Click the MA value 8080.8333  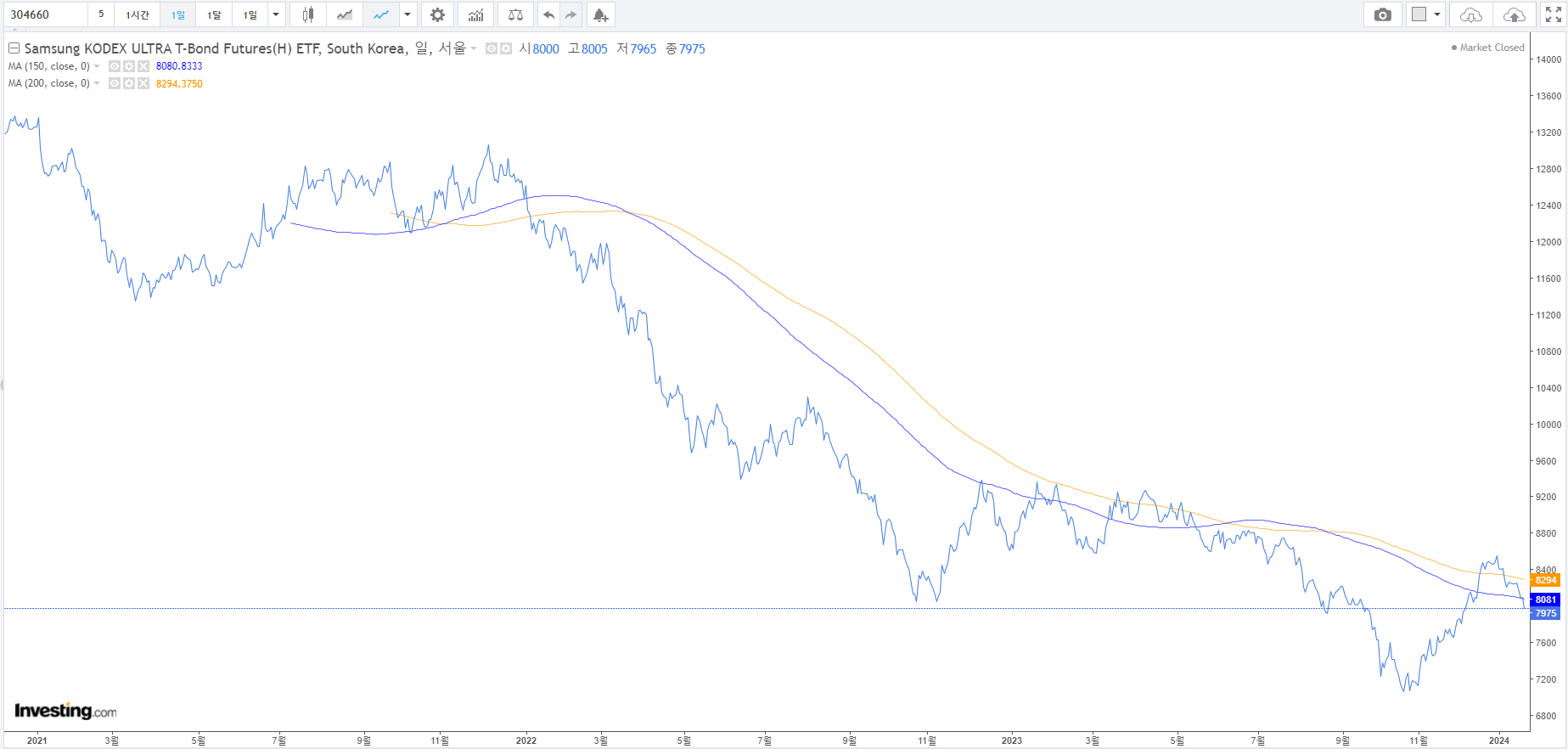pyautogui.click(x=179, y=66)
